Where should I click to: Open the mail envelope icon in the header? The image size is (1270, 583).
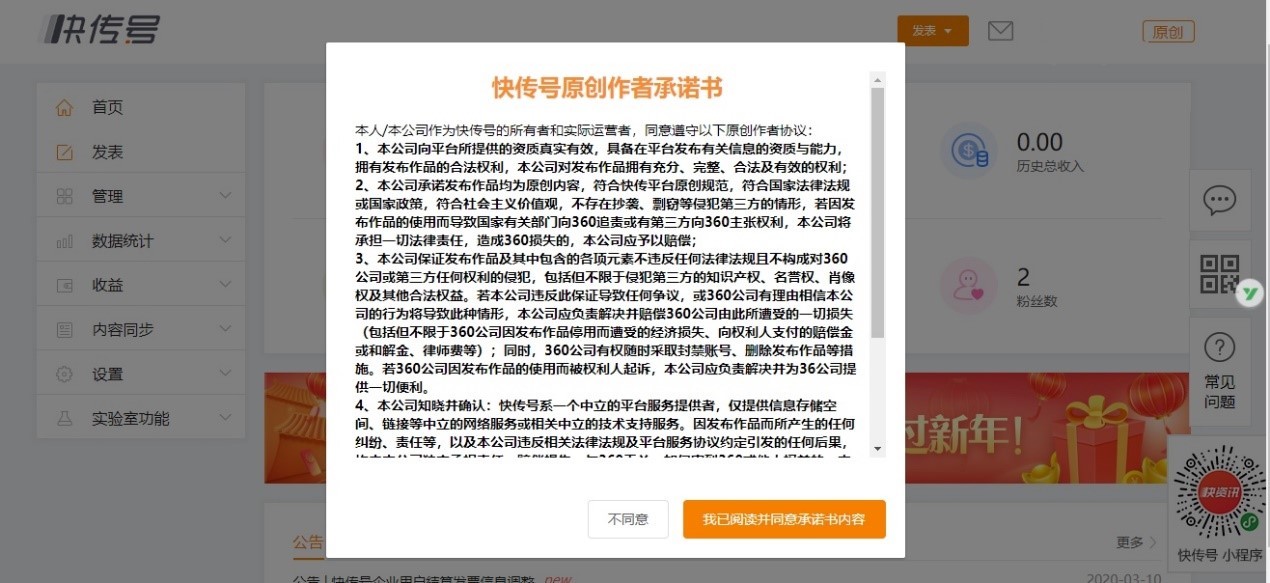pos(1000,31)
